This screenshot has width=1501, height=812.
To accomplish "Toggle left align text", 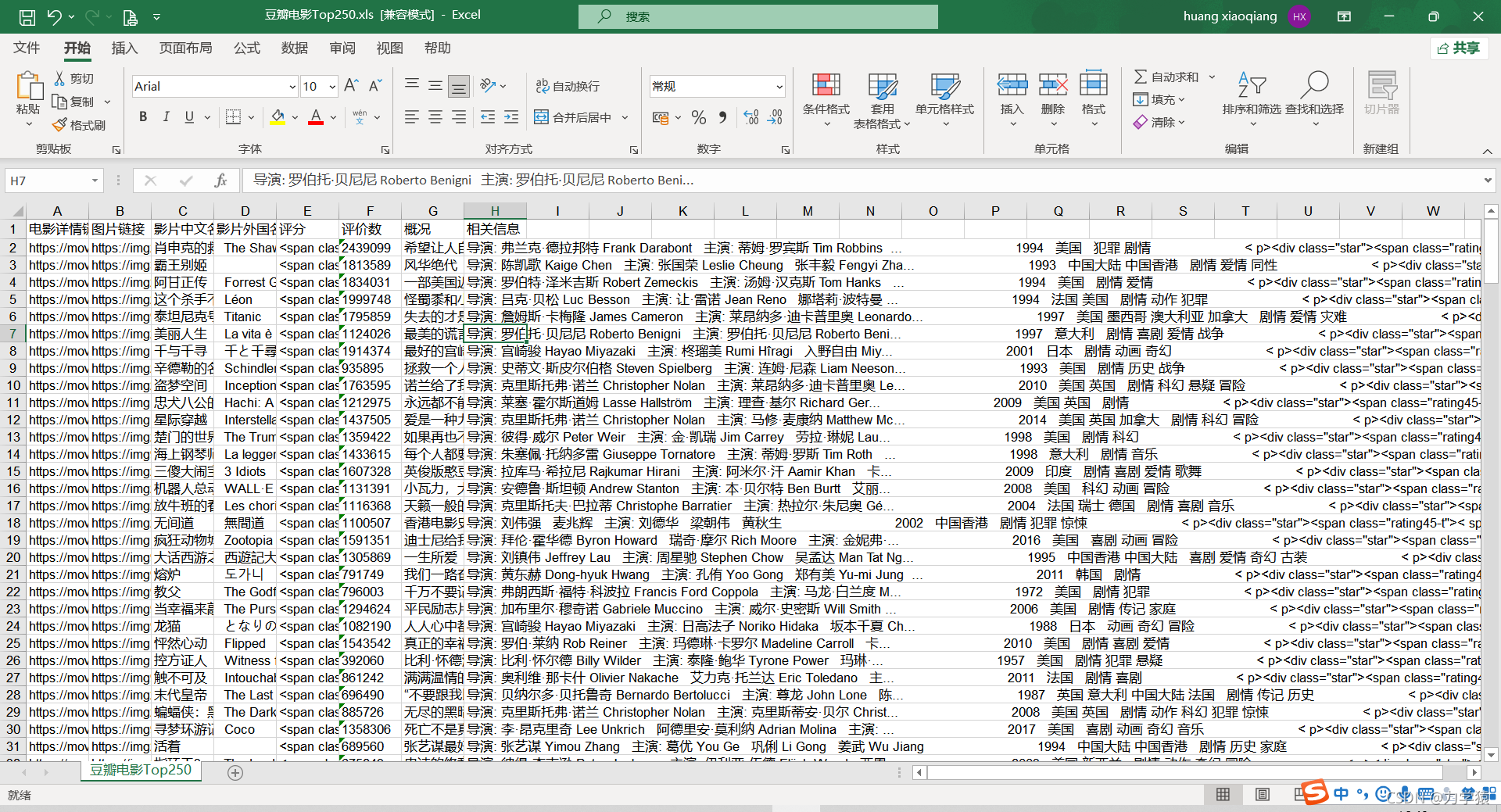I will (x=412, y=117).
